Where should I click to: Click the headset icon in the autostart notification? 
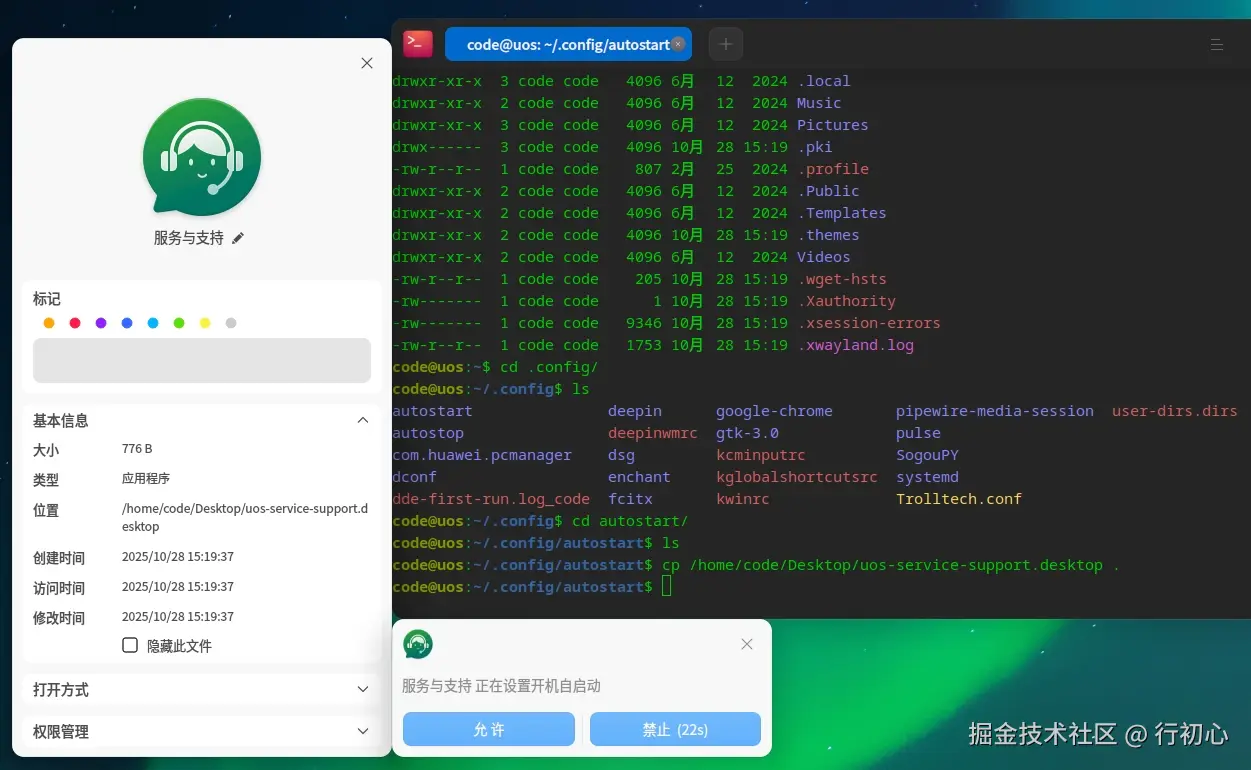(x=418, y=645)
